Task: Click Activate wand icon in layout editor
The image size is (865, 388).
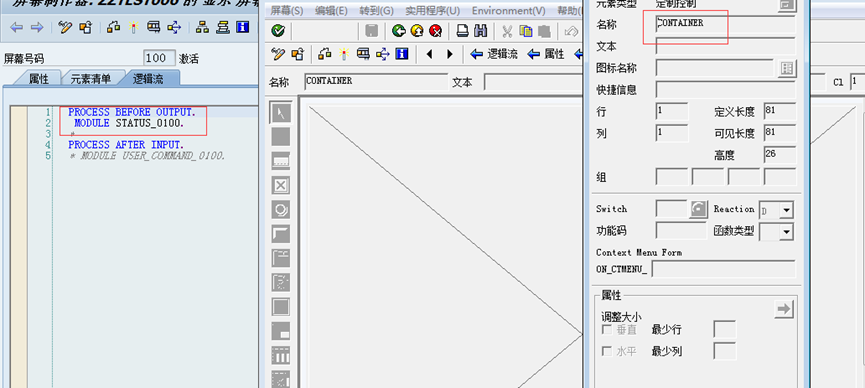Action: coord(344,54)
